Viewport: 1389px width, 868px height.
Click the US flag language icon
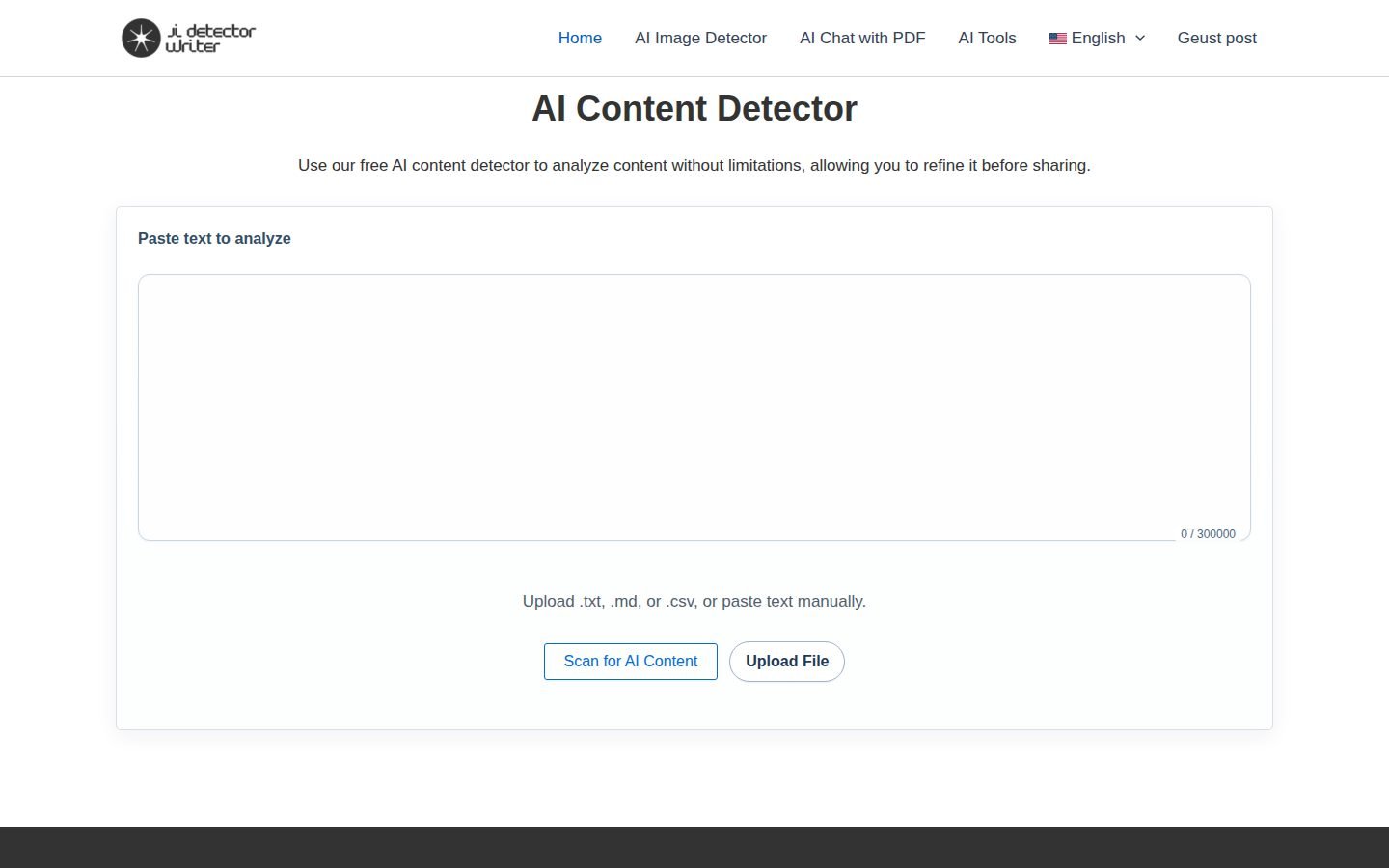[x=1058, y=39]
